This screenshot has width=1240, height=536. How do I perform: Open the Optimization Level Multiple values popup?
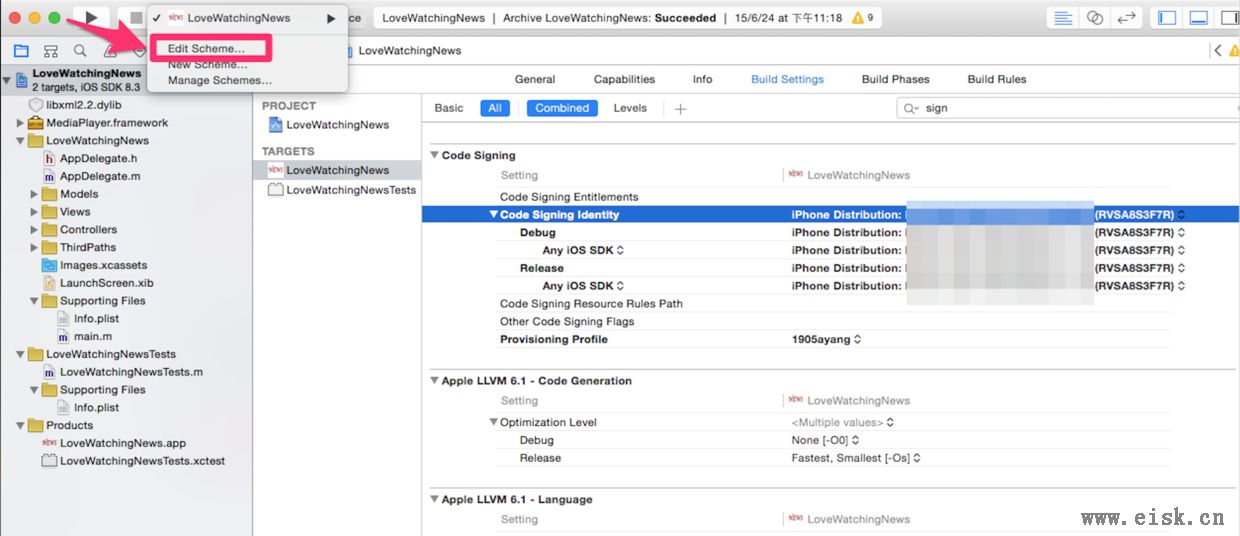[843, 422]
